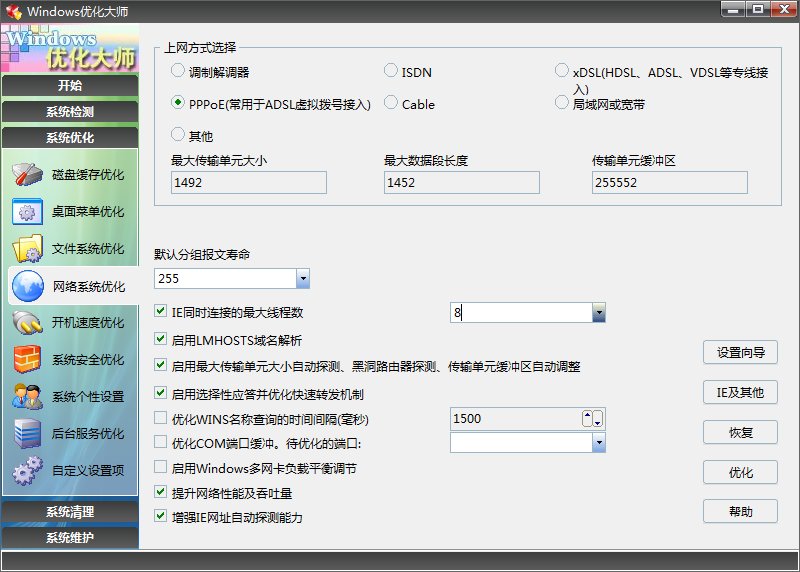The image size is (800, 572).
Task: Toggle 启用LMHOSTS域名解析 checkbox
Action: [x=161, y=339]
